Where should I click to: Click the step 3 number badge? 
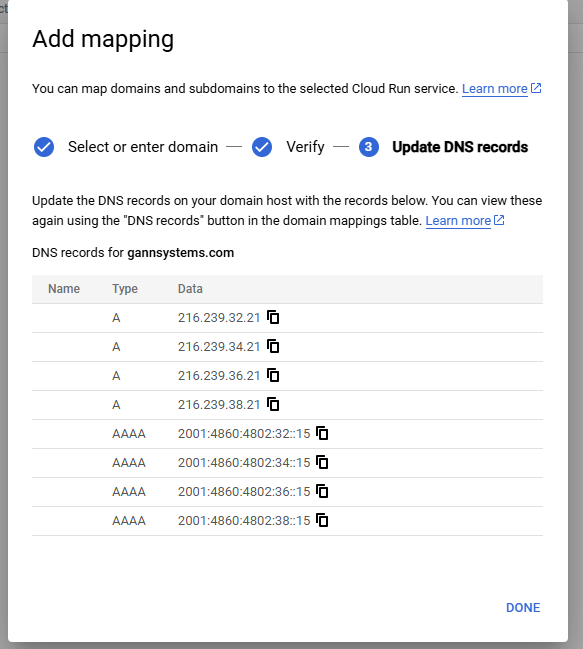(x=369, y=147)
